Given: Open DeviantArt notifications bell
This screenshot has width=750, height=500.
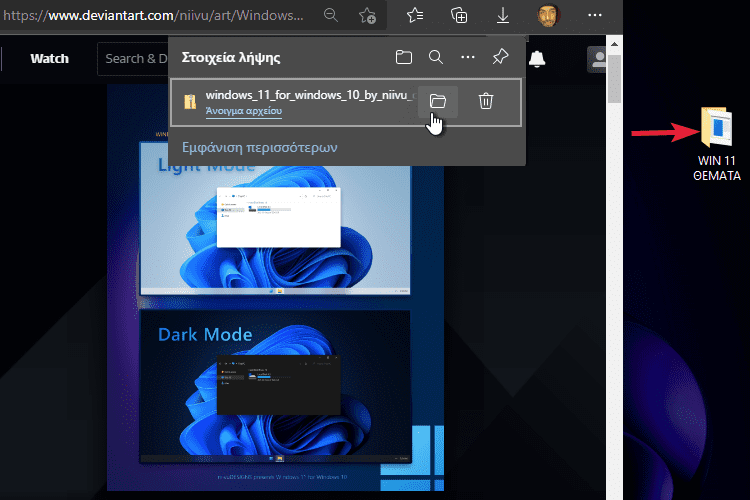Looking at the screenshot, I should (x=537, y=59).
